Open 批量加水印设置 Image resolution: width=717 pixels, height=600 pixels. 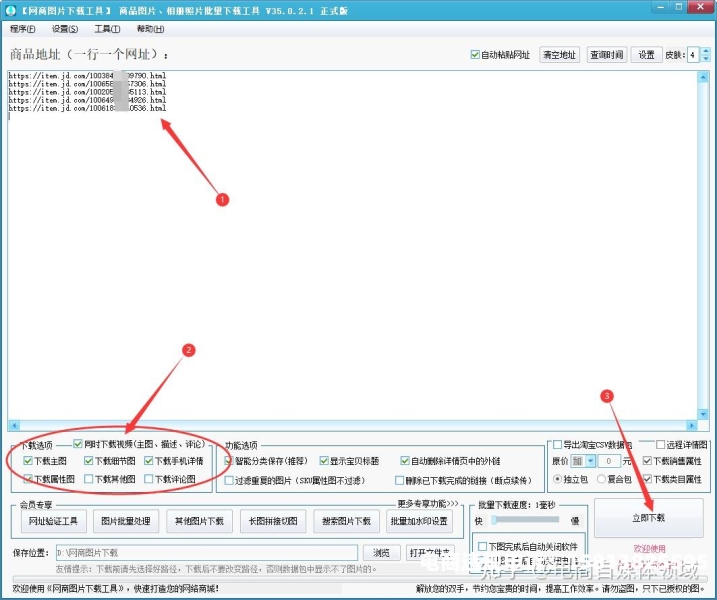[419, 521]
